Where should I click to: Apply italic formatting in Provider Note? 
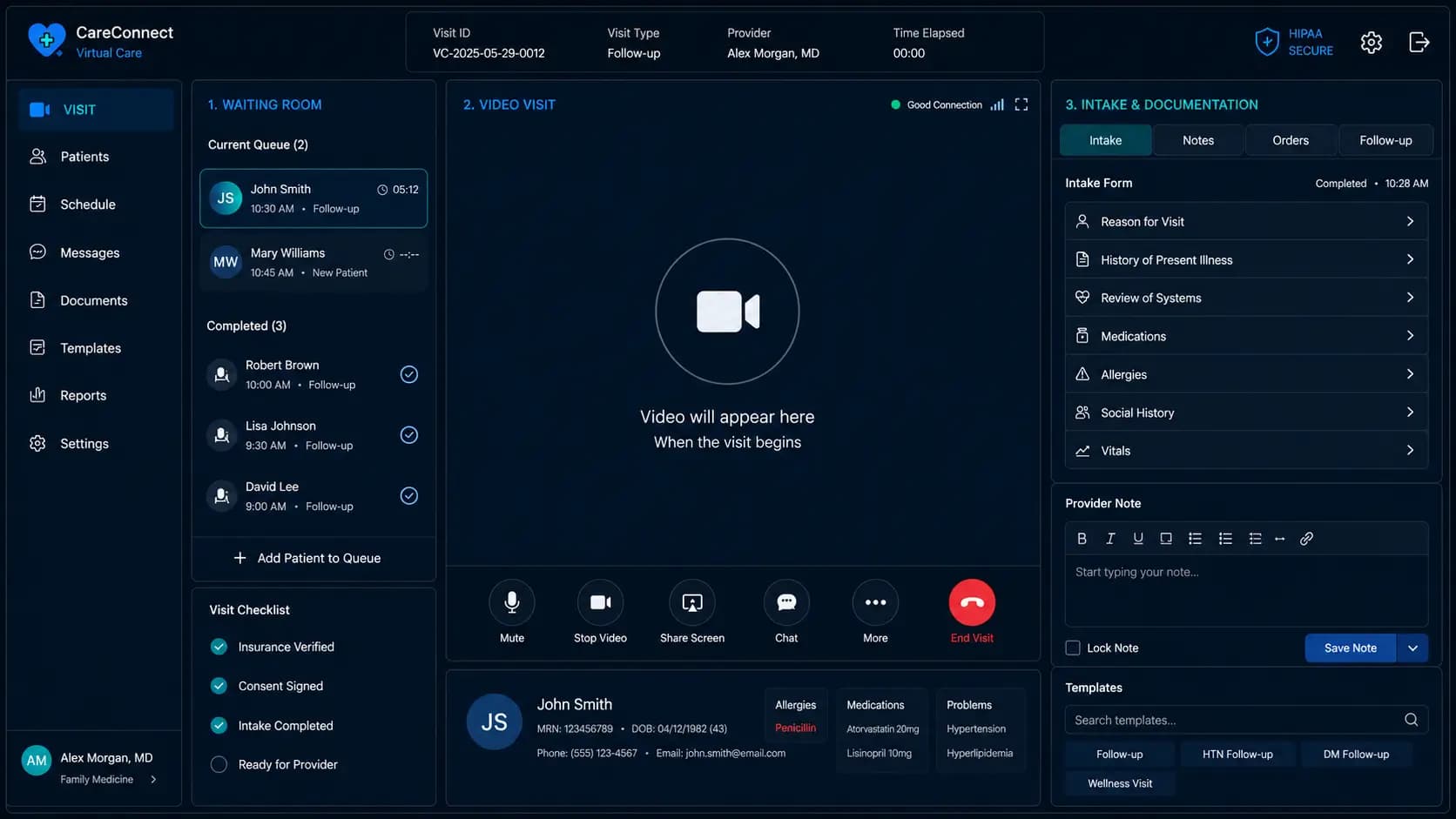(x=1110, y=539)
